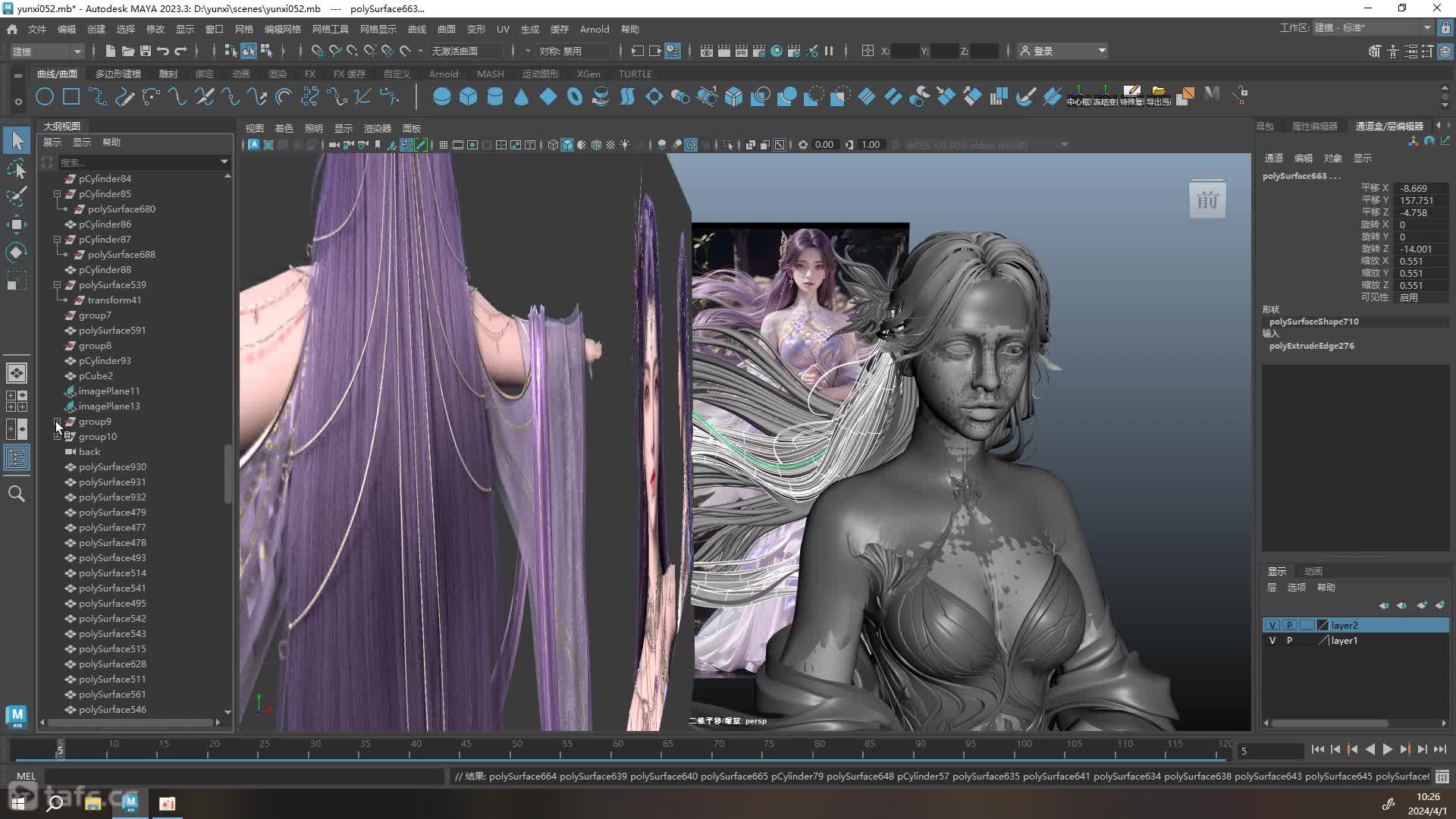Open File Explorer on the taskbar
This screenshot has width=1456, height=819.
coord(93,803)
